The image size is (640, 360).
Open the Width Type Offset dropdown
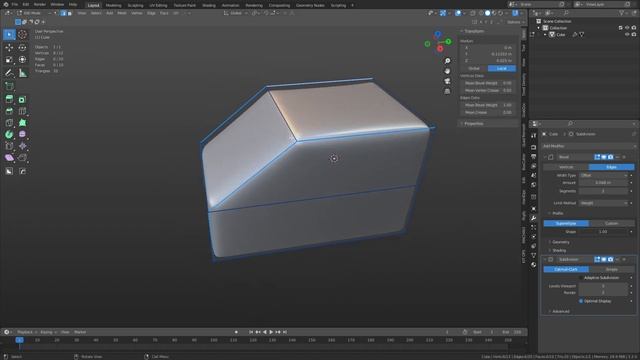603,175
